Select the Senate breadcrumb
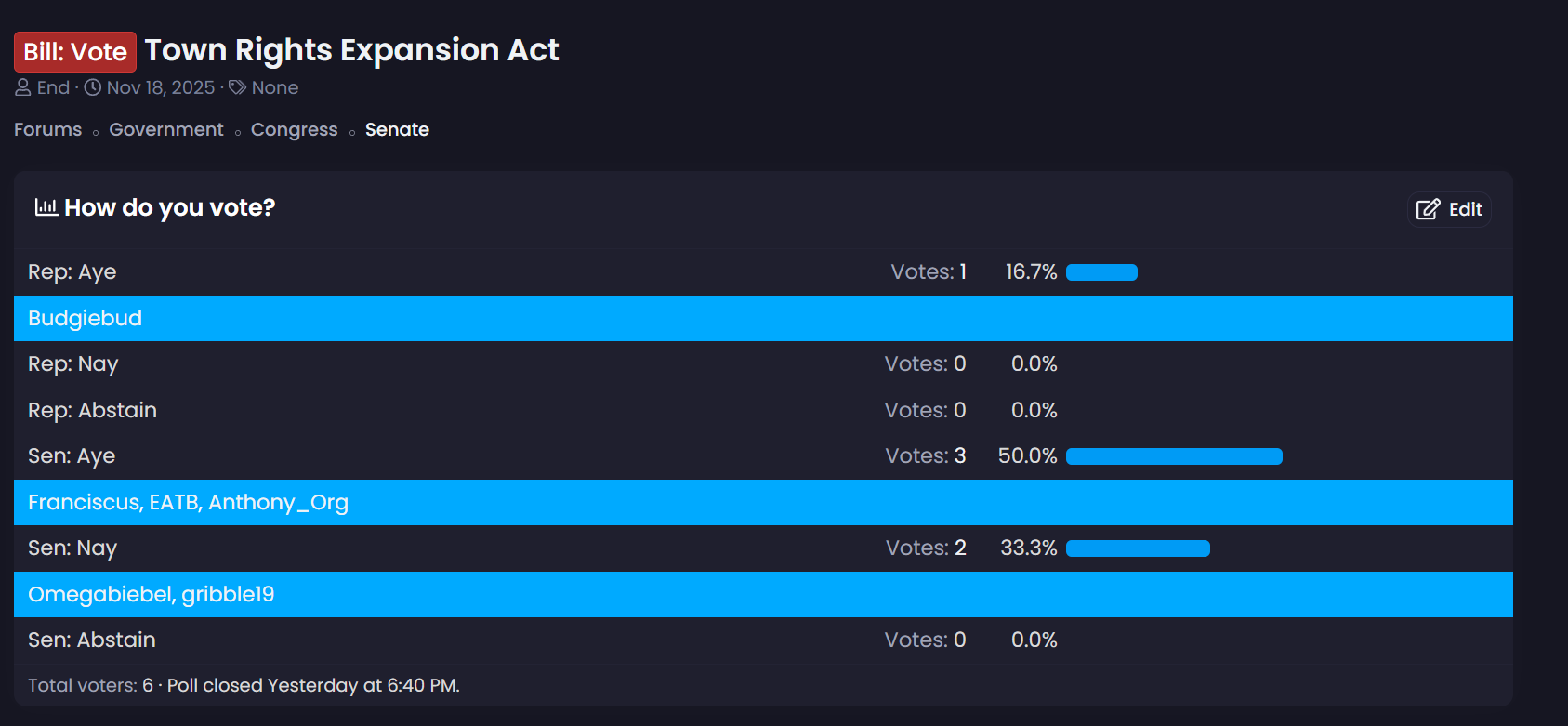Viewport: 1568px width, 726px height. pyautogui.click(x=397, y=129)
